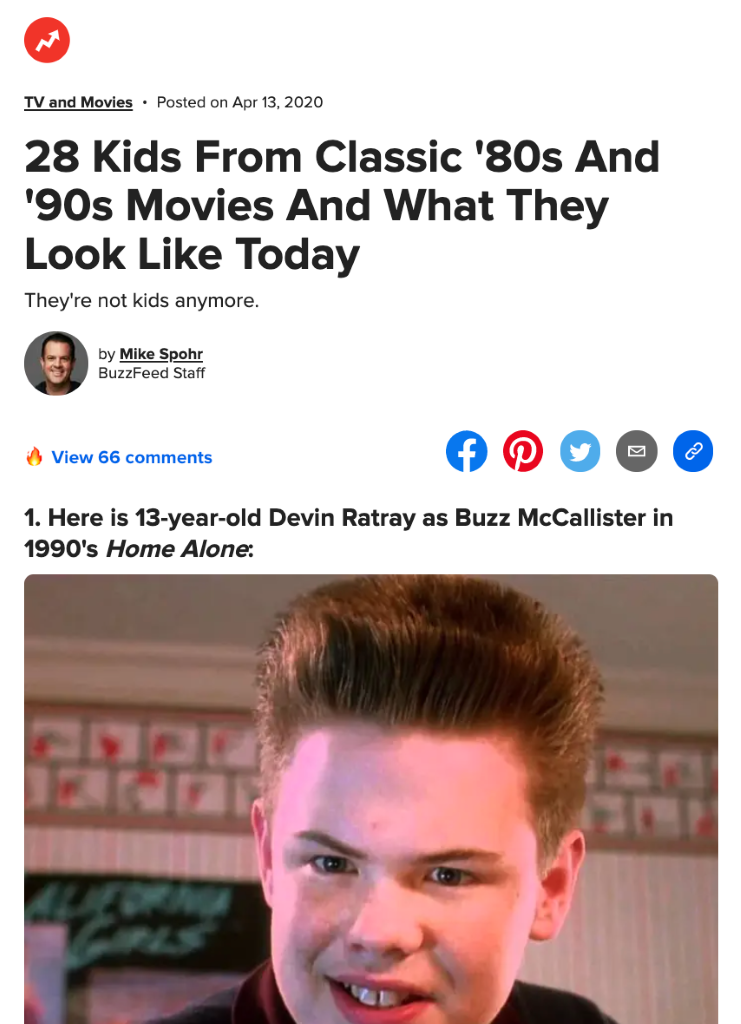The height and width of the screenshot is (1024, 741).
Task: Pin article on Pinterest
Action: pos(523,451)
